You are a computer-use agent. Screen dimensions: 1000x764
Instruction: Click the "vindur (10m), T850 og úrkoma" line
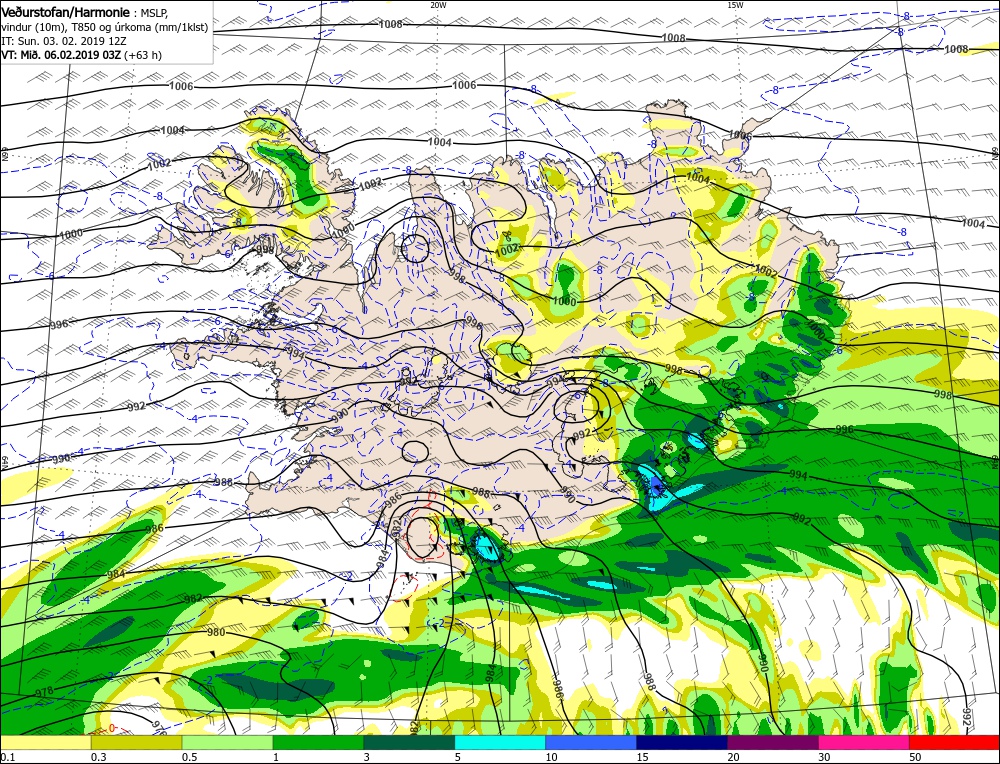coord(105,27)
